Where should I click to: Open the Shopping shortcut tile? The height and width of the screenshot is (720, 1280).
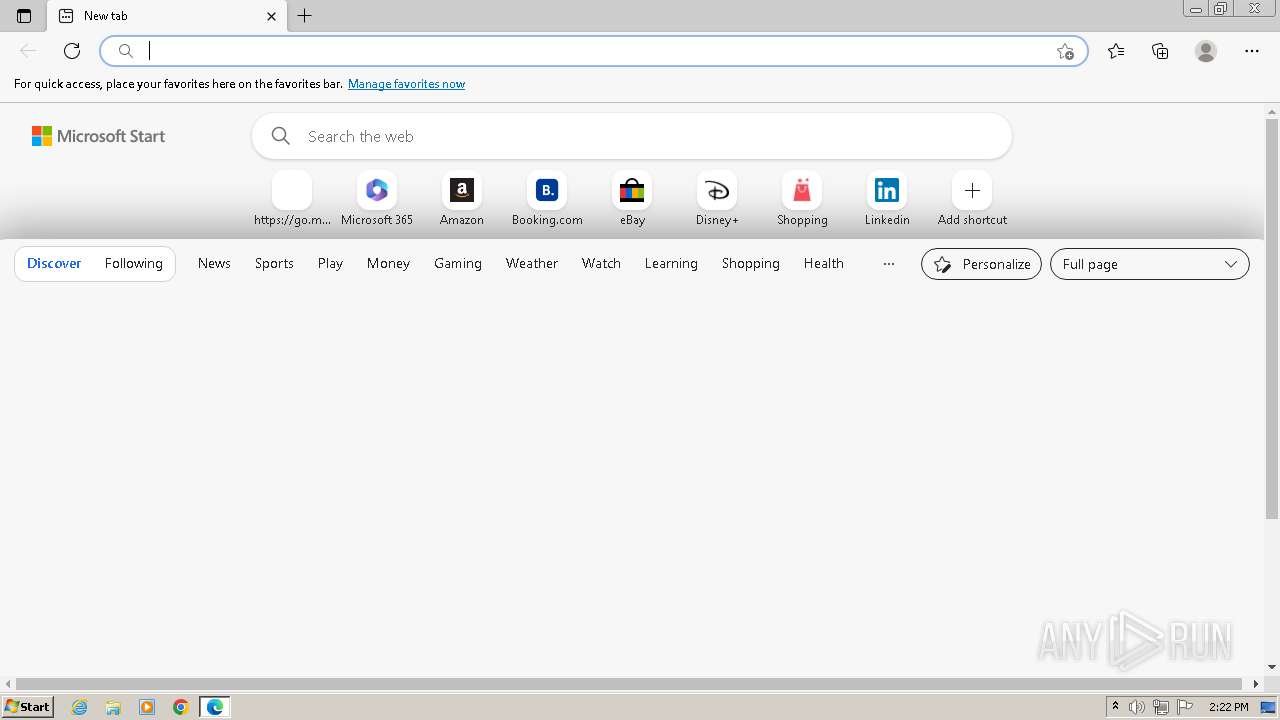click(802, 199)
